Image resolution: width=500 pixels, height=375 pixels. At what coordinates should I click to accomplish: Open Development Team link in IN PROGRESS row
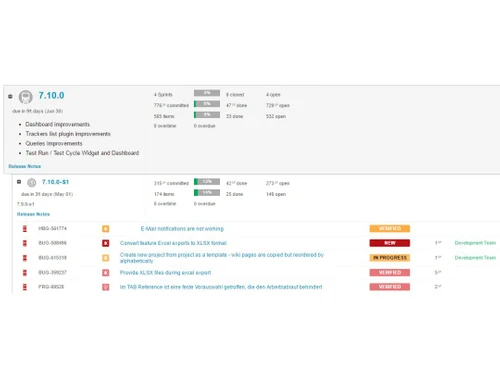click(475, 258)
